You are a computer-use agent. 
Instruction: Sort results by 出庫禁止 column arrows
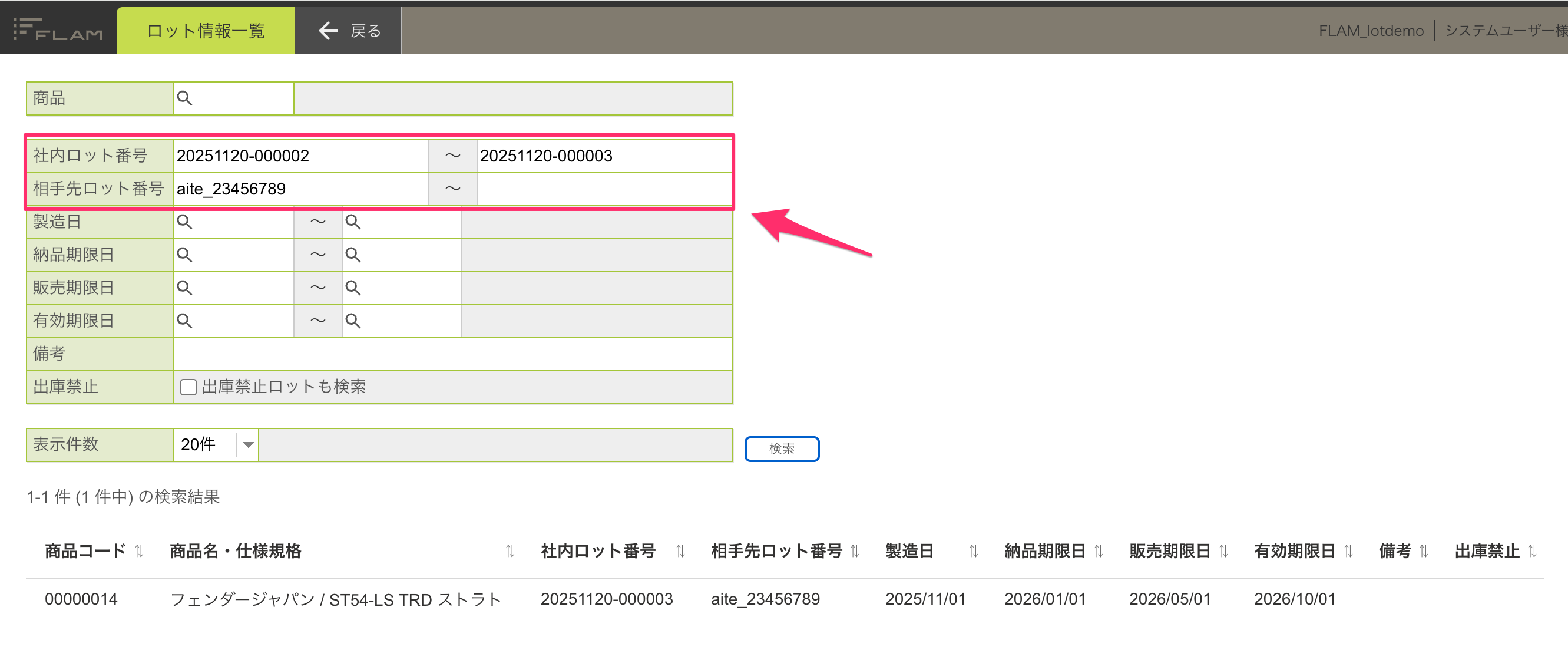point(1533,550)
